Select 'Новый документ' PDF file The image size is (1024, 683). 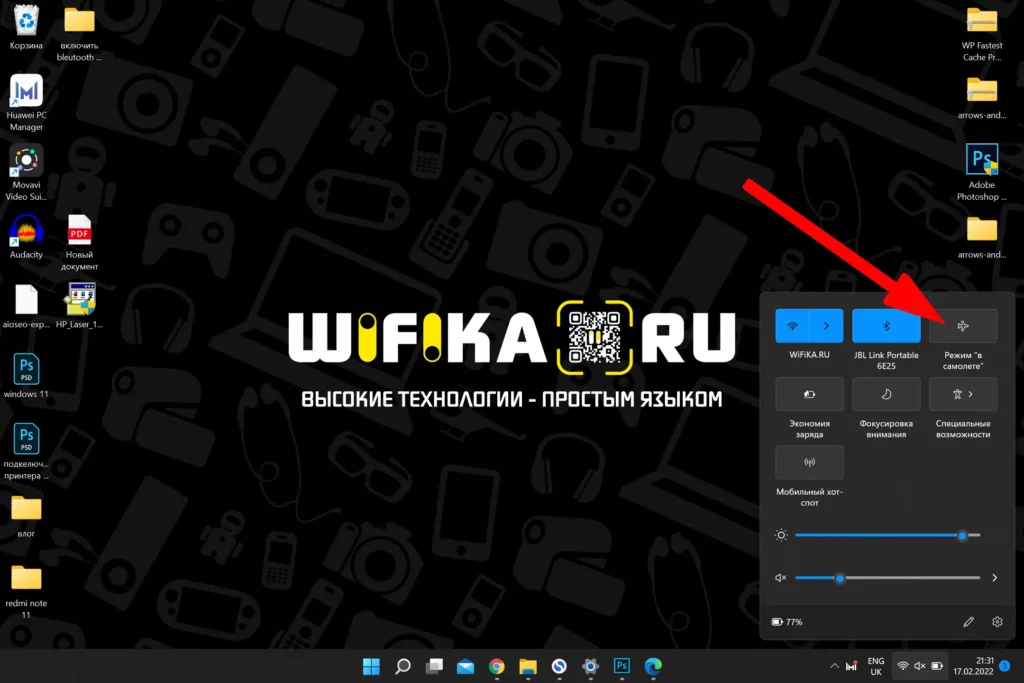[x=79, y=242]
